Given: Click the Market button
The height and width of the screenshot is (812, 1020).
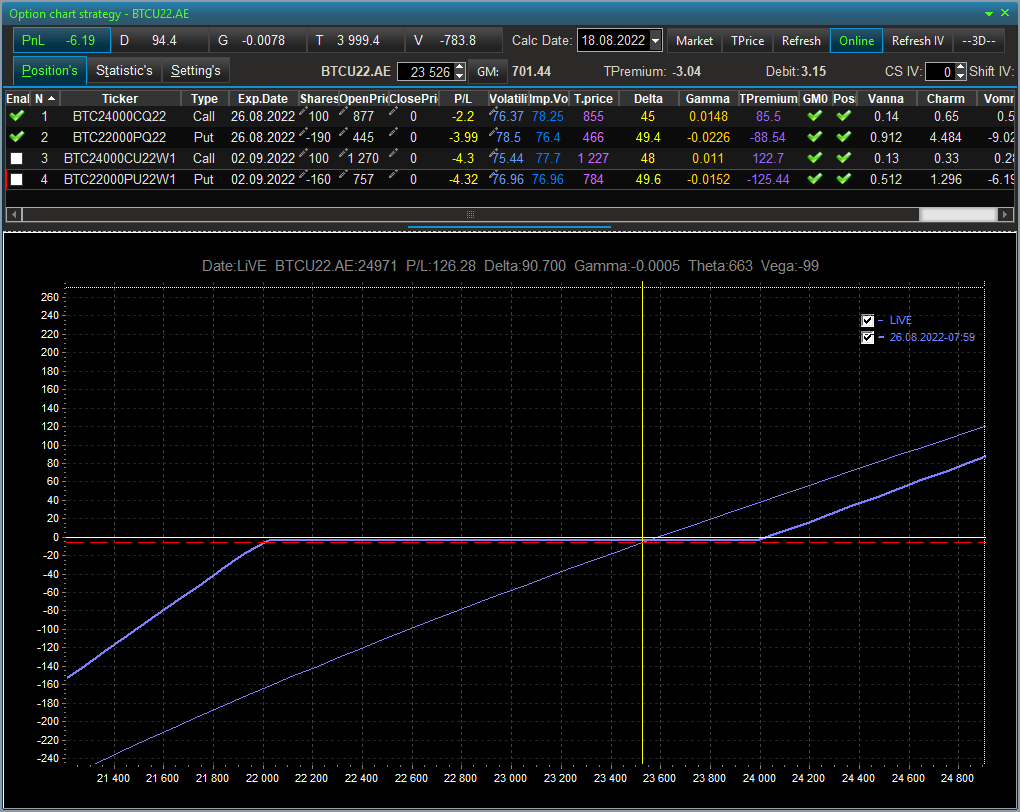Looking at the screenshot, I should point(694,40).
